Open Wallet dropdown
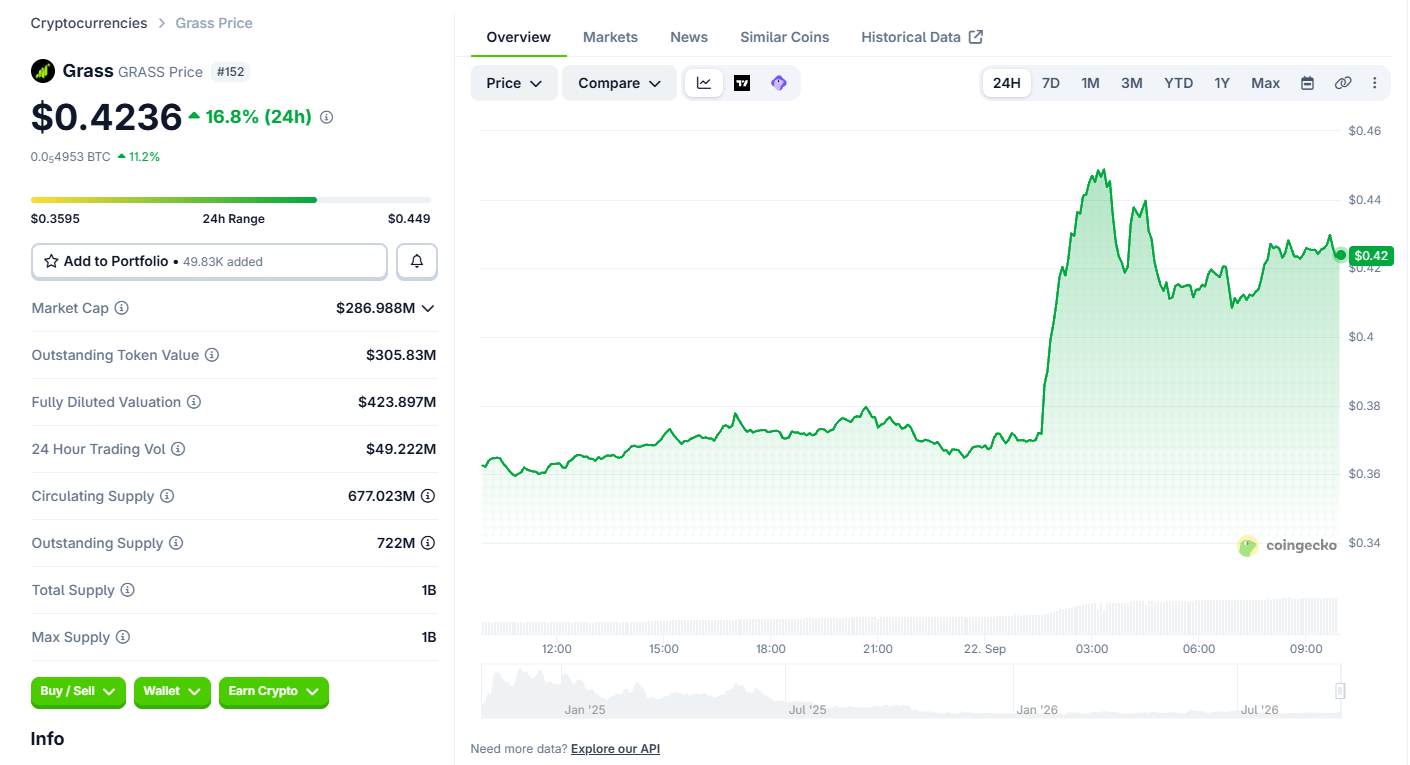 tap(173, 692)
